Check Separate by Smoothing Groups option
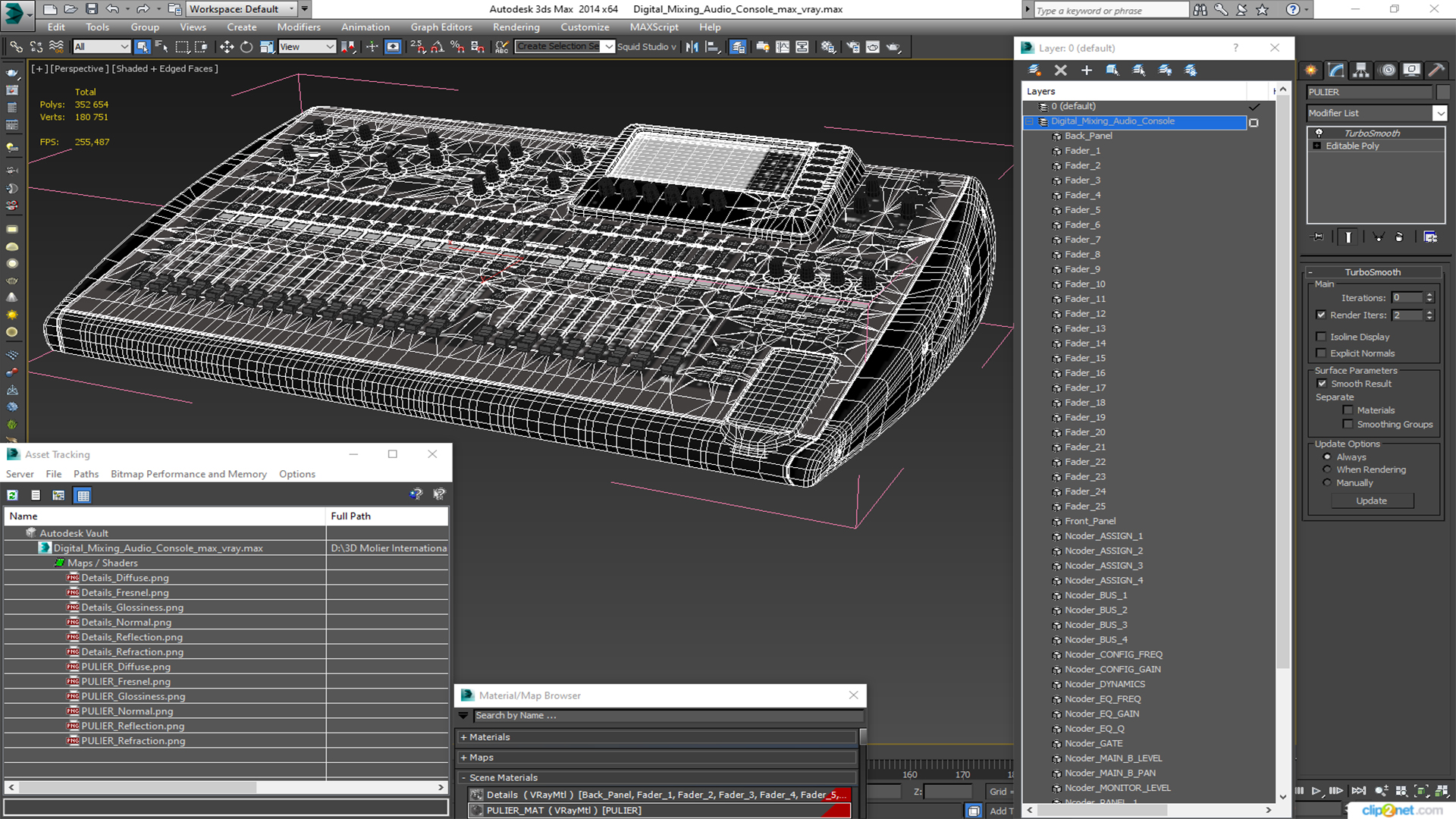The width and height of the screenshot is (1456, 819). (1348, 425)
